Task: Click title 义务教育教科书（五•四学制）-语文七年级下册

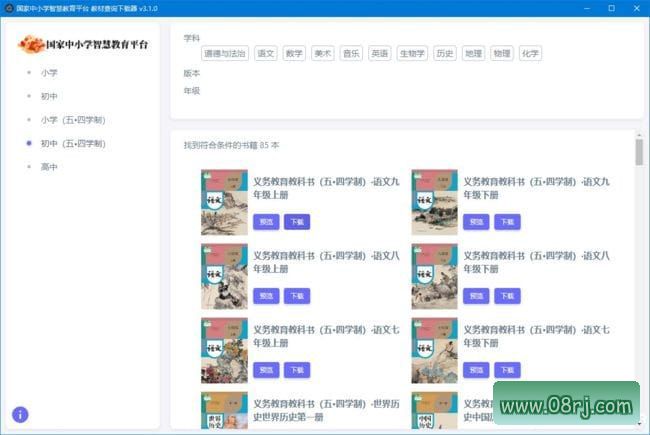Action: (x=536, y=336)
